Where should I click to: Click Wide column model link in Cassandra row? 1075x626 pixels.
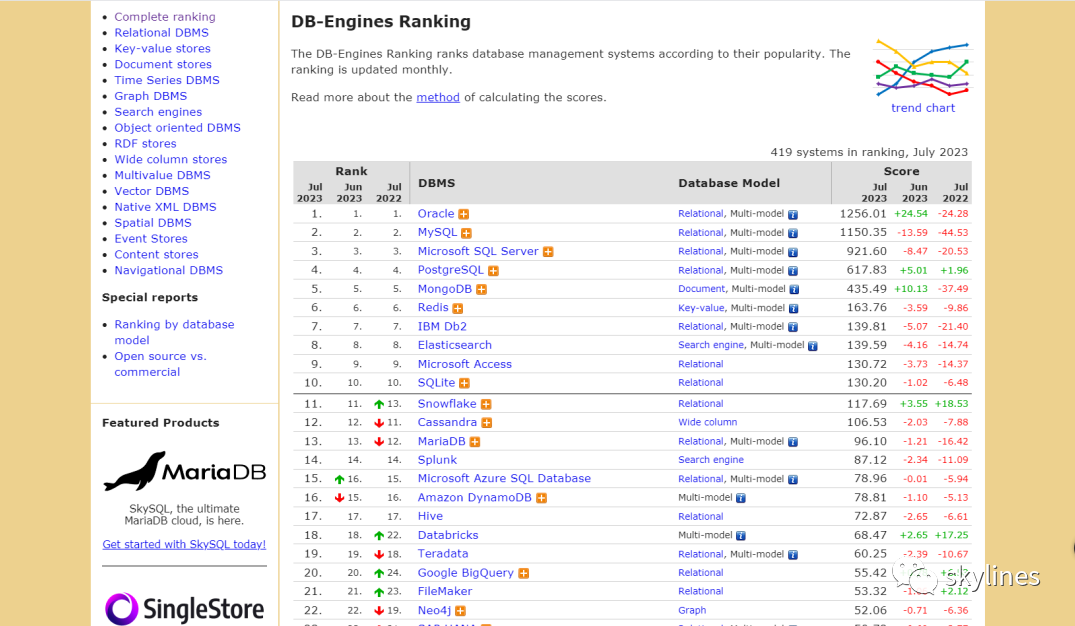tap(708, 422)
